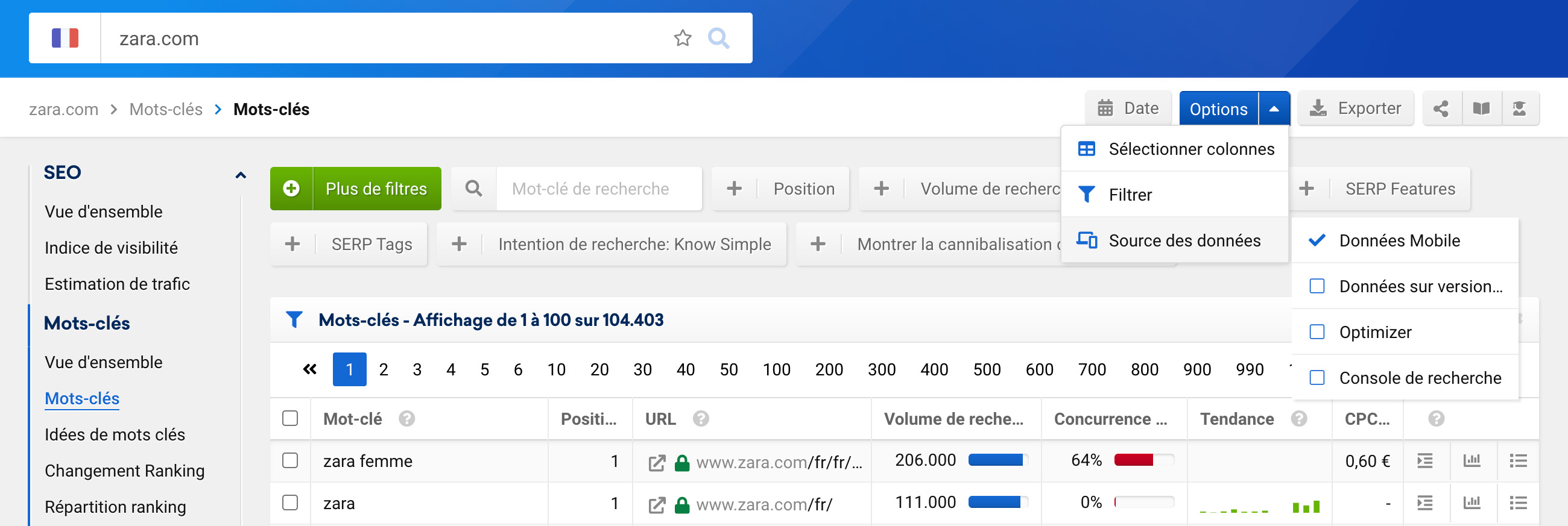
Task: Expand the SERP Tags filter
Action: click(x=349, y=244)
